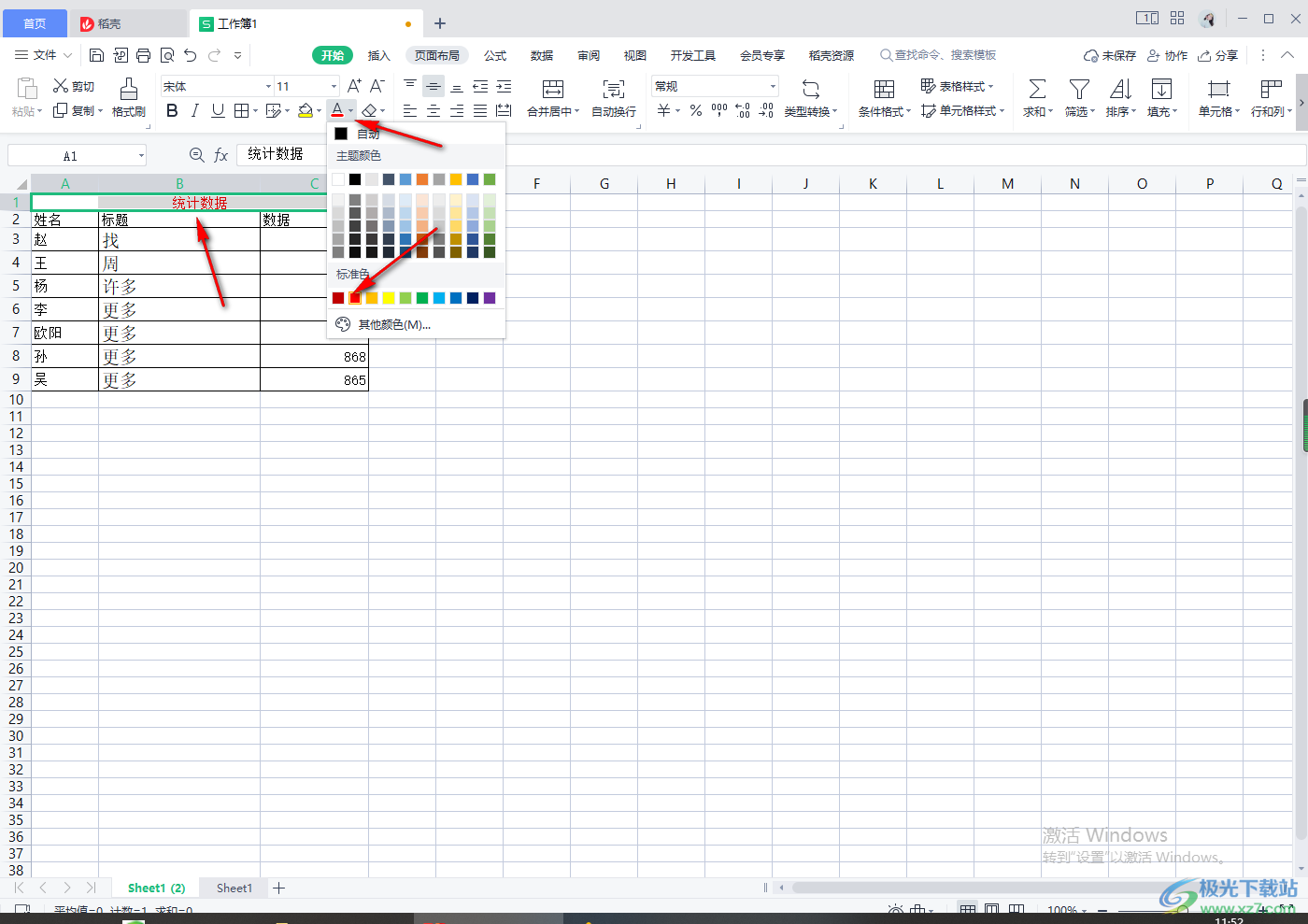This screenshot has width=1308, height=924.
Task: Switch to the Sheet1 sheet tab
Action: point(235,888)
